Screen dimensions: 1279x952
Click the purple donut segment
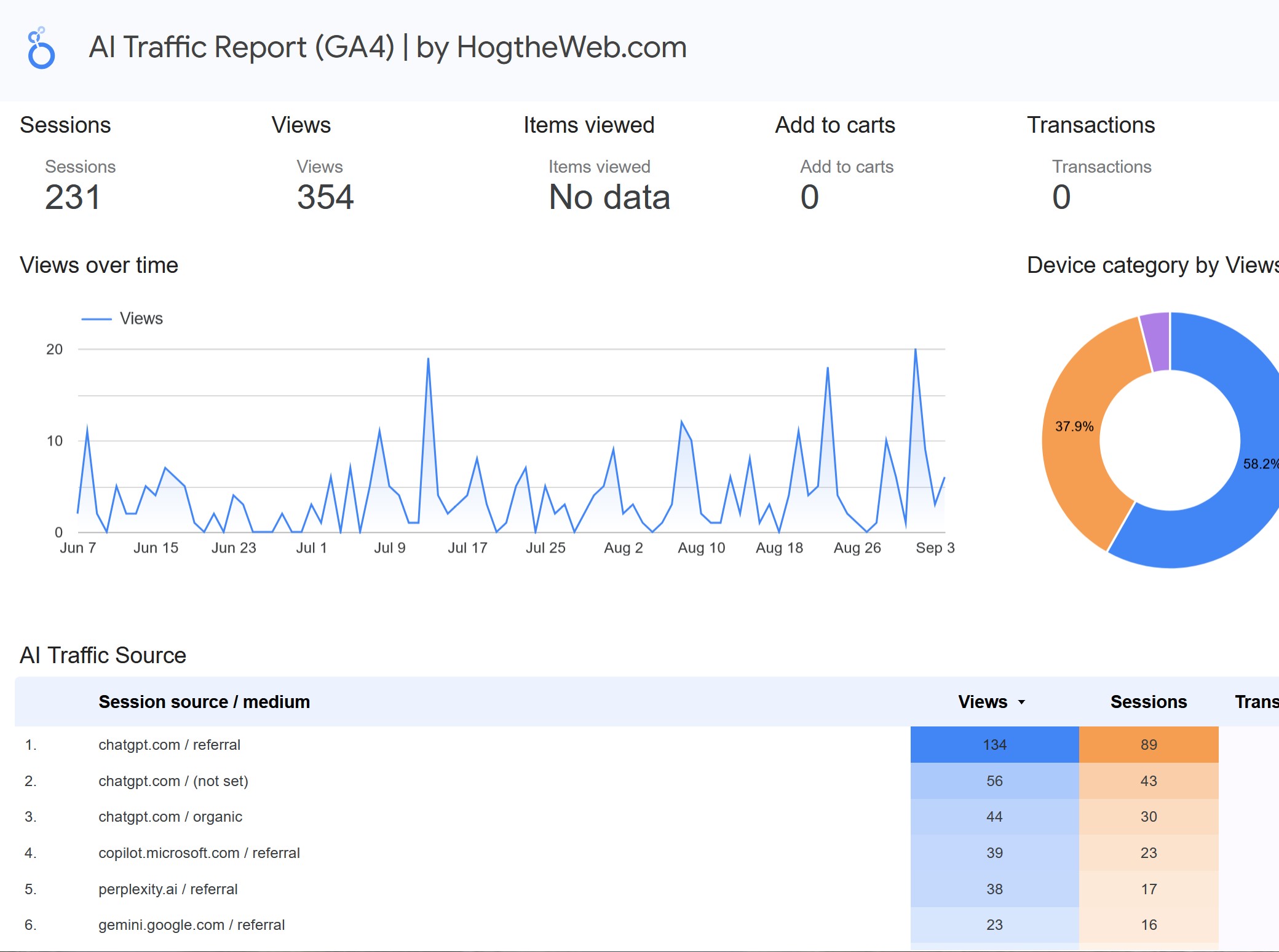pyautogui.click(x=1156, y=341)
